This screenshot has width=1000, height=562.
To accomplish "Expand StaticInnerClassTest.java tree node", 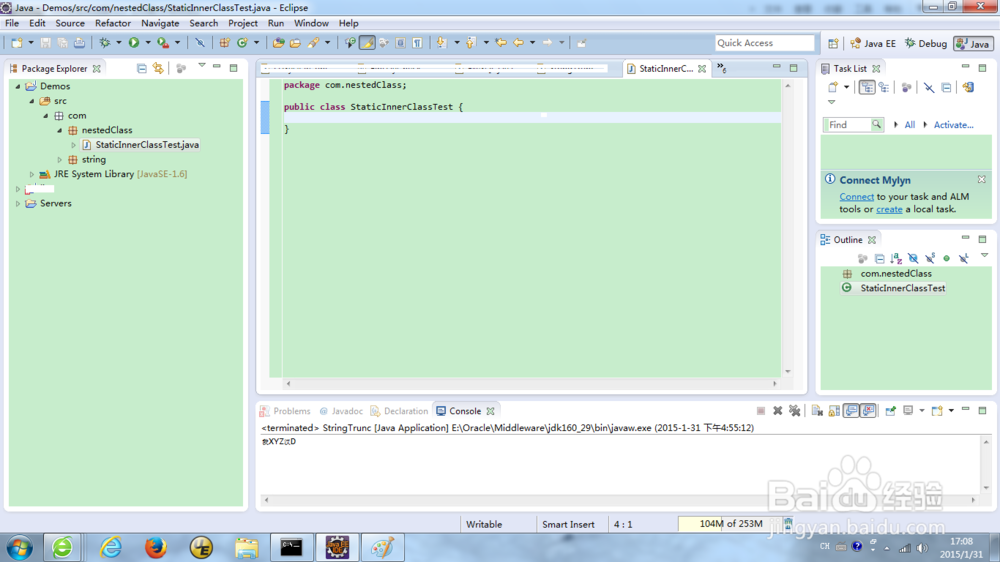I will click(73, 145).
